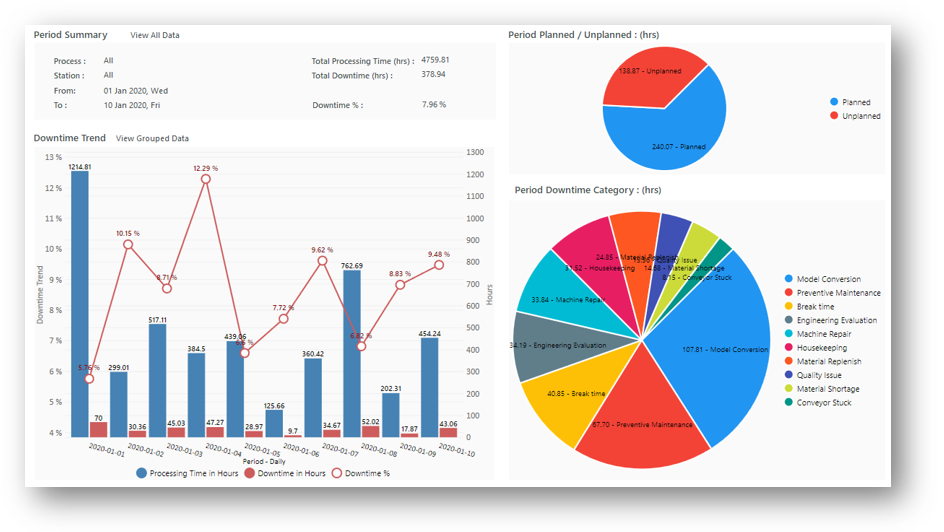Select Model Conversion legend item

(x=828, y=279)
